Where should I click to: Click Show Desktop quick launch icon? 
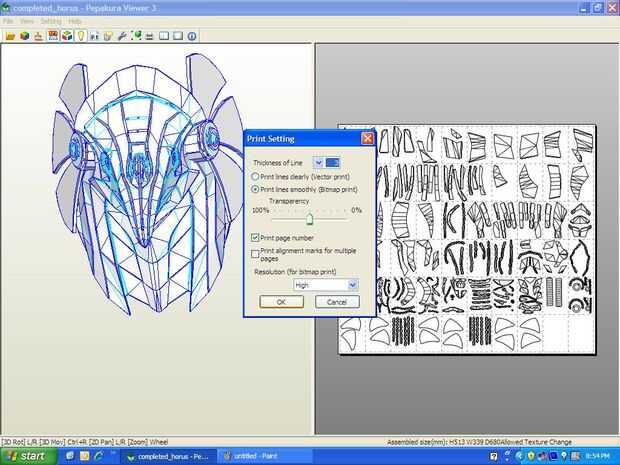tap(70, 456)
